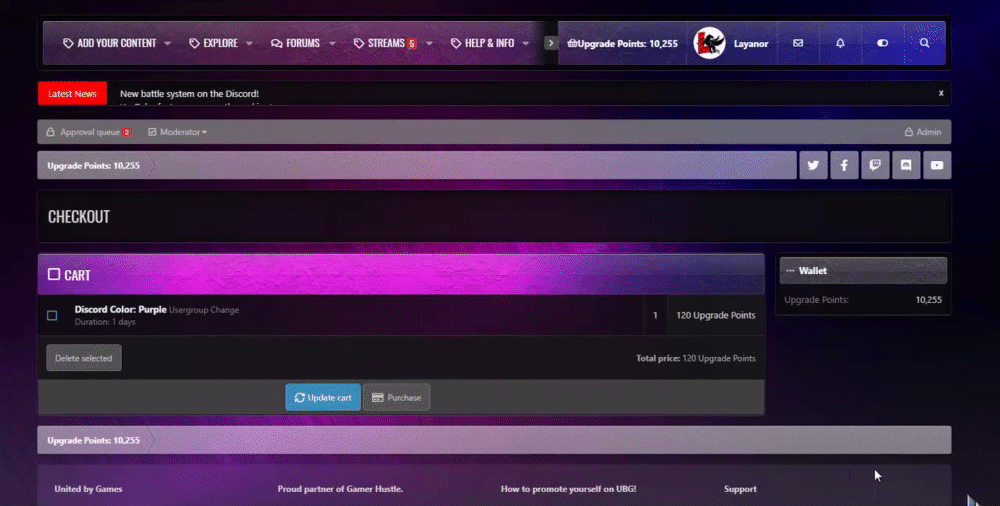
Task: Open the Discord social link
Action: click(906, 165)
